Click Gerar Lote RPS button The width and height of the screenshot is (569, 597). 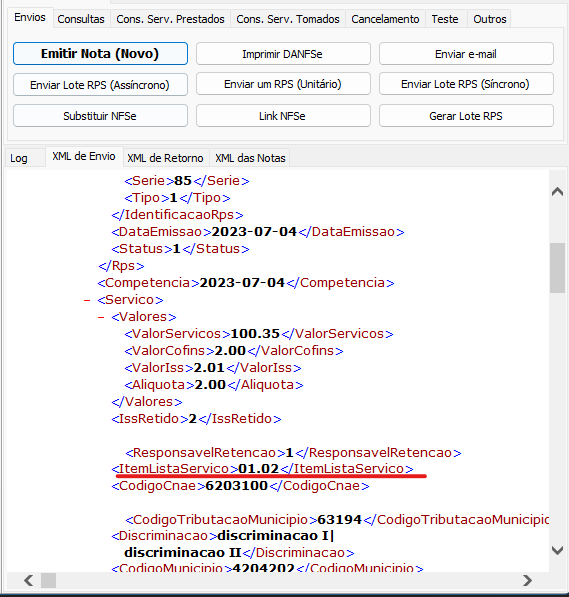click(466, 116)
